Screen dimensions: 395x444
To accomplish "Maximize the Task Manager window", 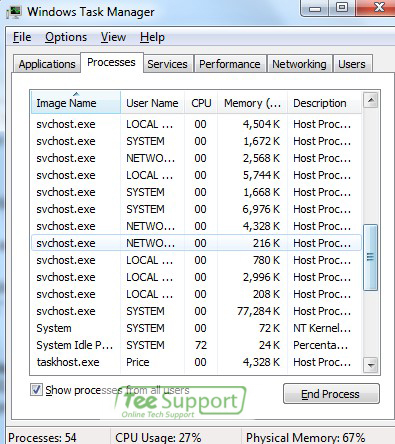I will point(342,8).
